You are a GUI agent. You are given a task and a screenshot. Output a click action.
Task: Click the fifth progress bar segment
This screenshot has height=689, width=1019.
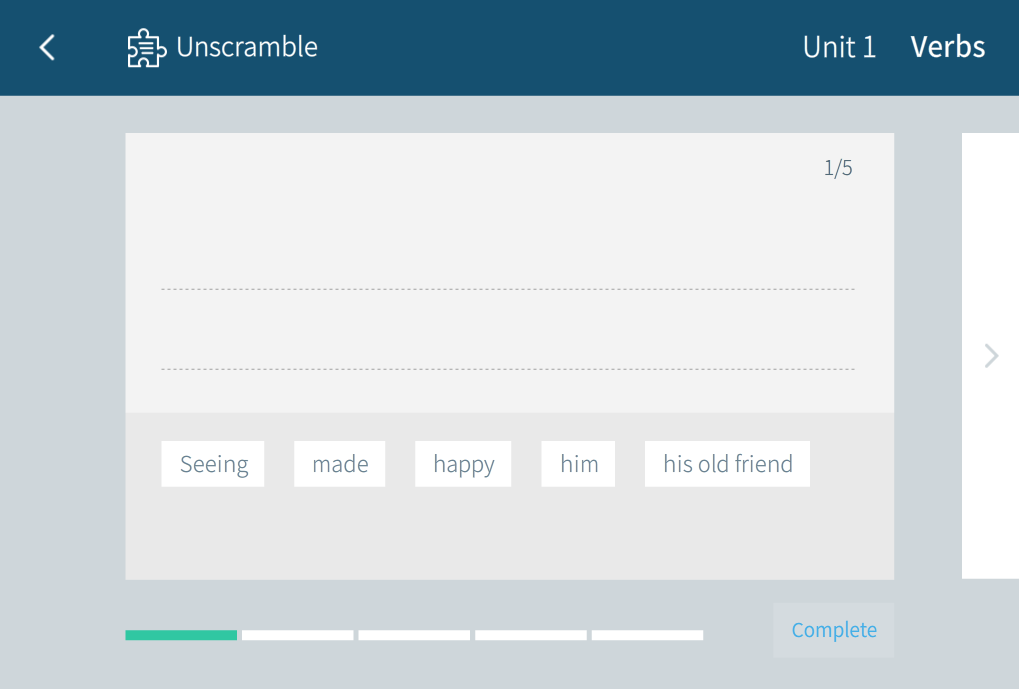pyautogui.click(x=647, y=635)
